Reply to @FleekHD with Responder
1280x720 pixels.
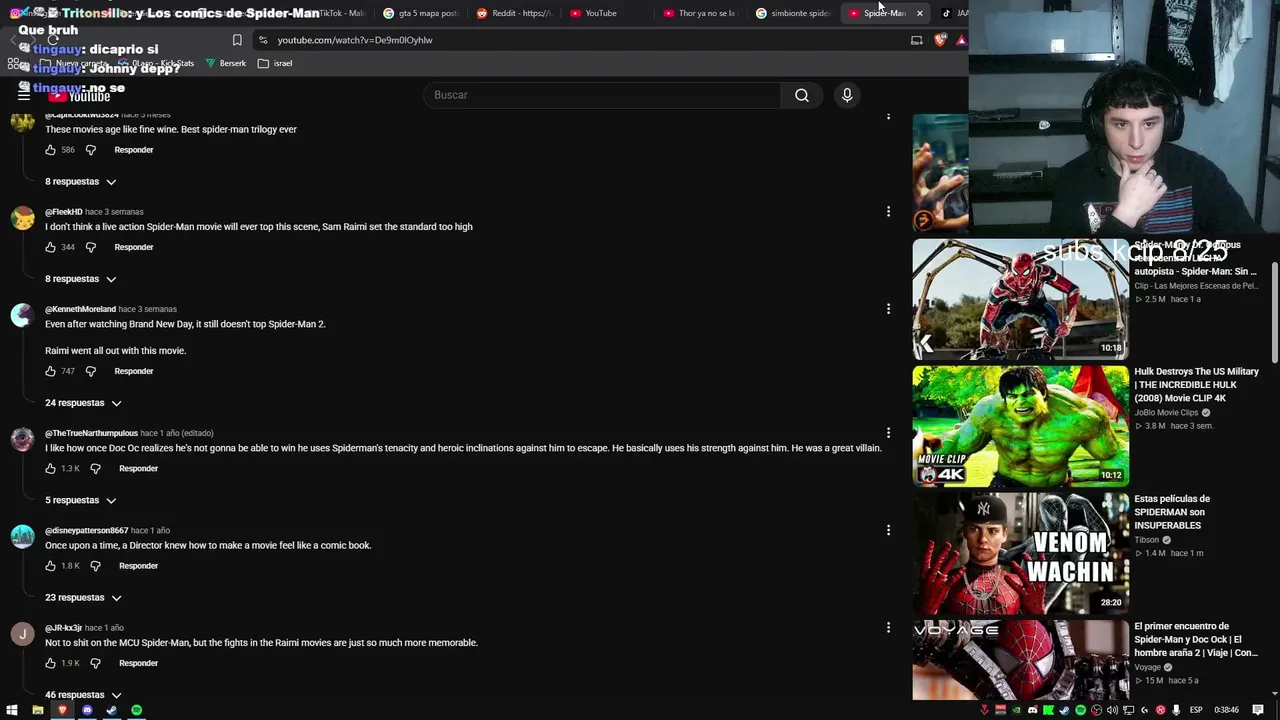[x=134, y=247]
